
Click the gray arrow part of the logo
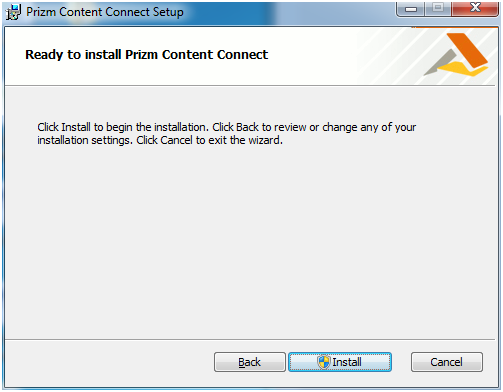(439, 63)
